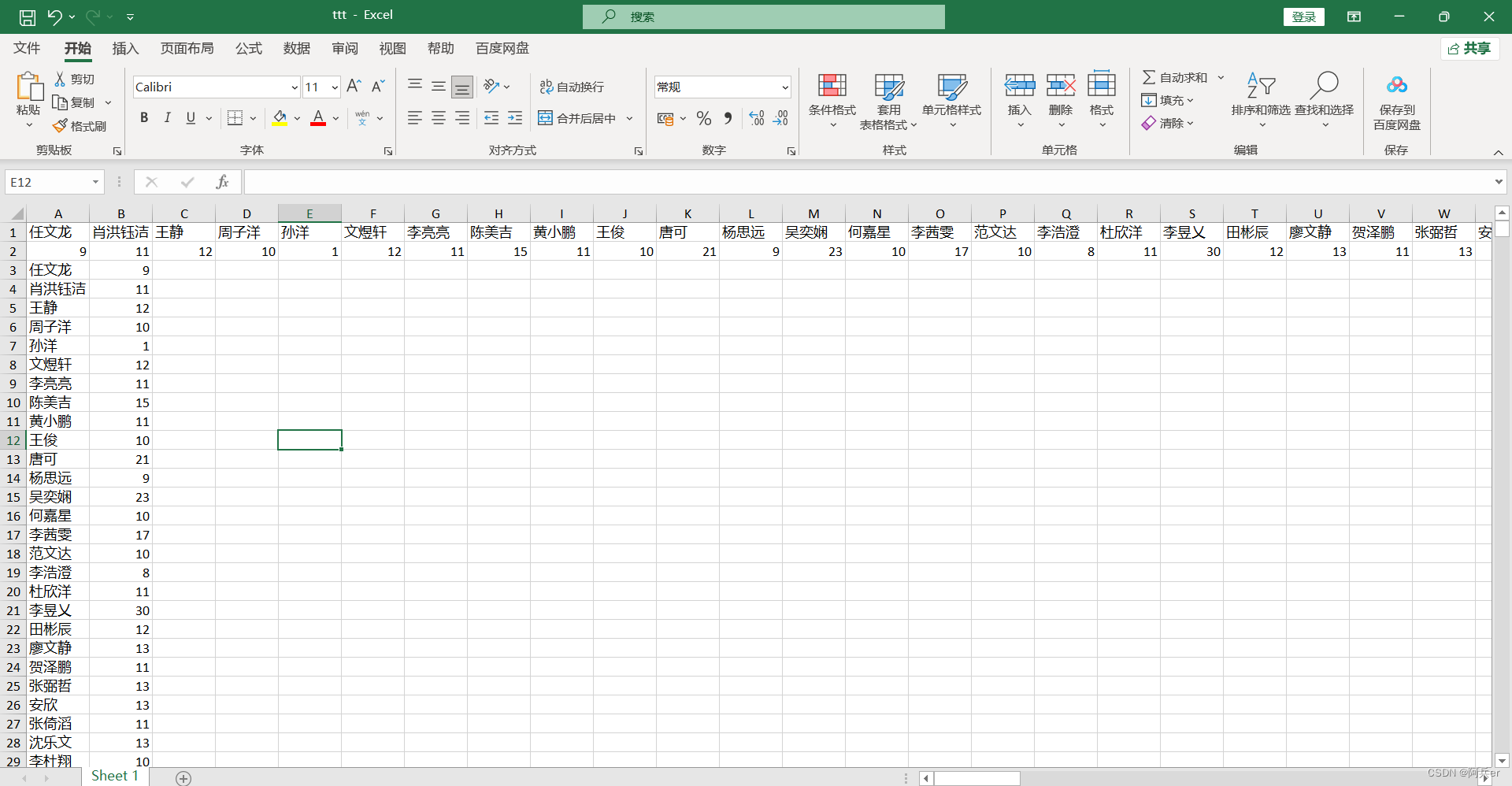This screenshot has height=786, width=1512.
Task: Open the fill color dropdown arrow
Action: tap(296, 118)
